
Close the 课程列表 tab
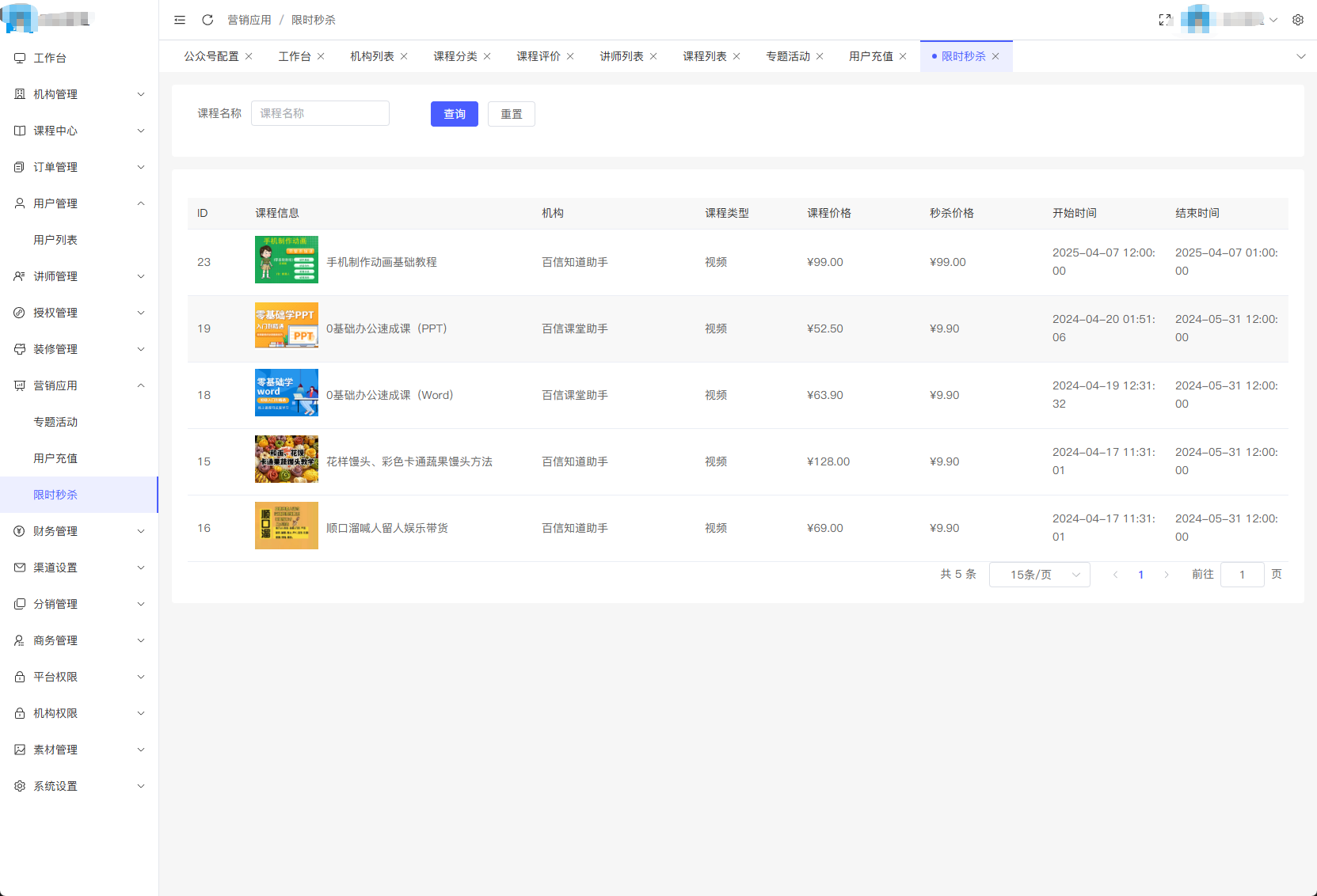[x=737, y=56]
